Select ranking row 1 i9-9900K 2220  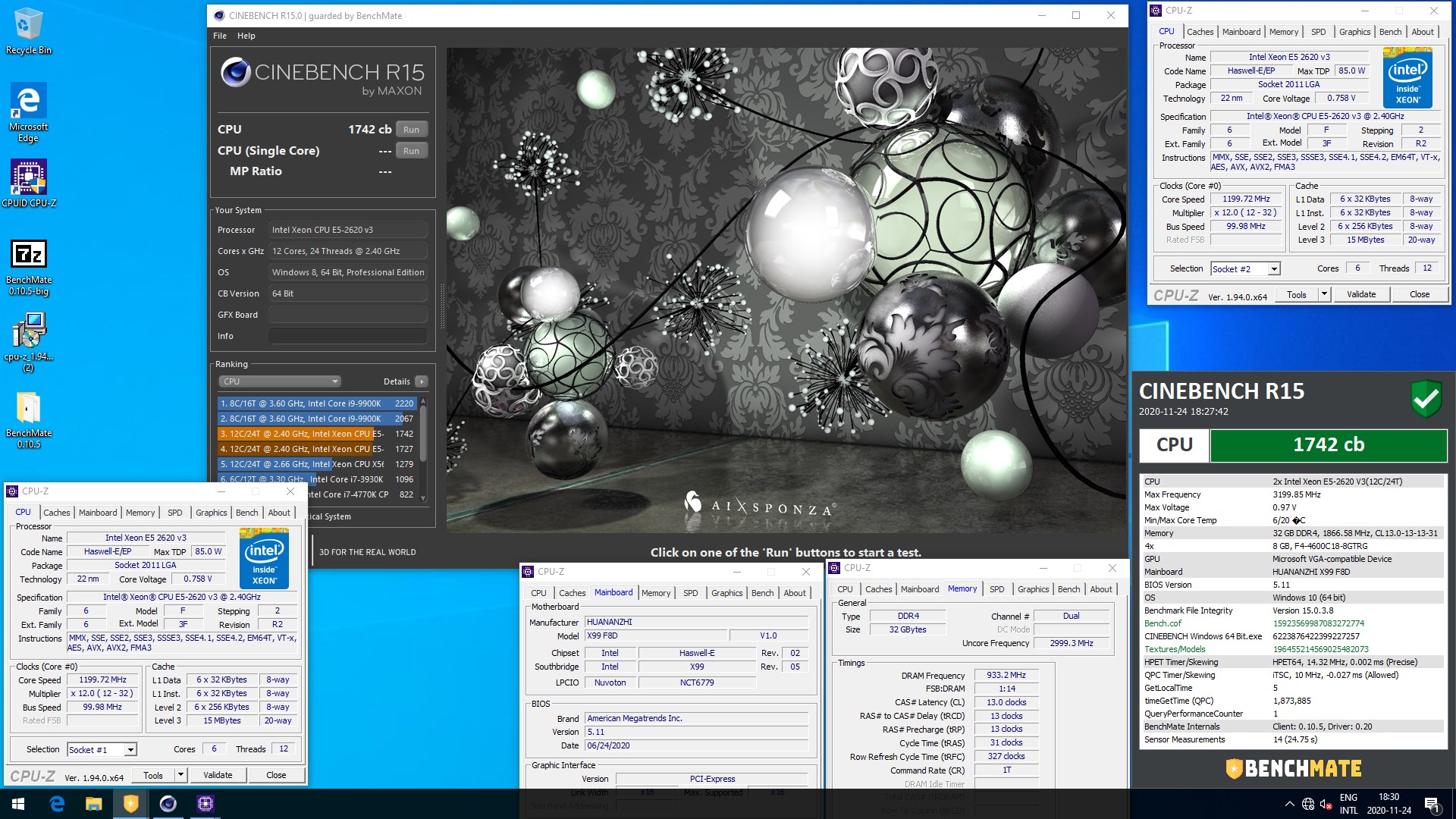pyautogui.click(x=317, y=403)
